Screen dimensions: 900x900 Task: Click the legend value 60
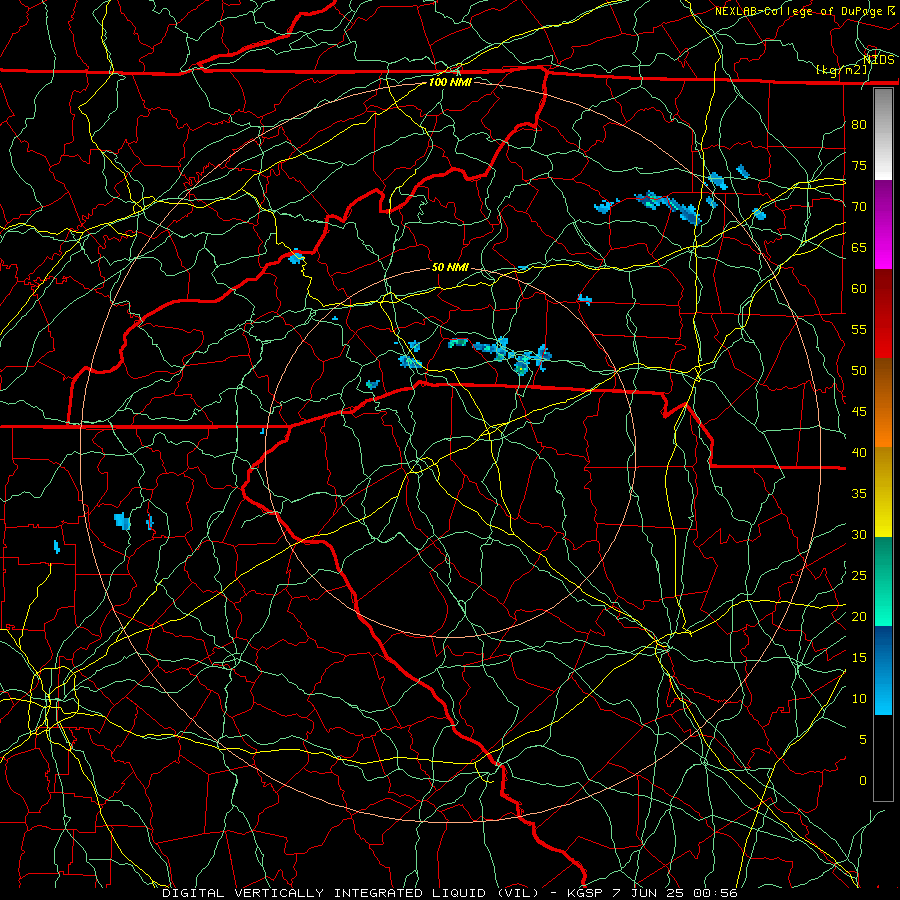coord(859,289)
